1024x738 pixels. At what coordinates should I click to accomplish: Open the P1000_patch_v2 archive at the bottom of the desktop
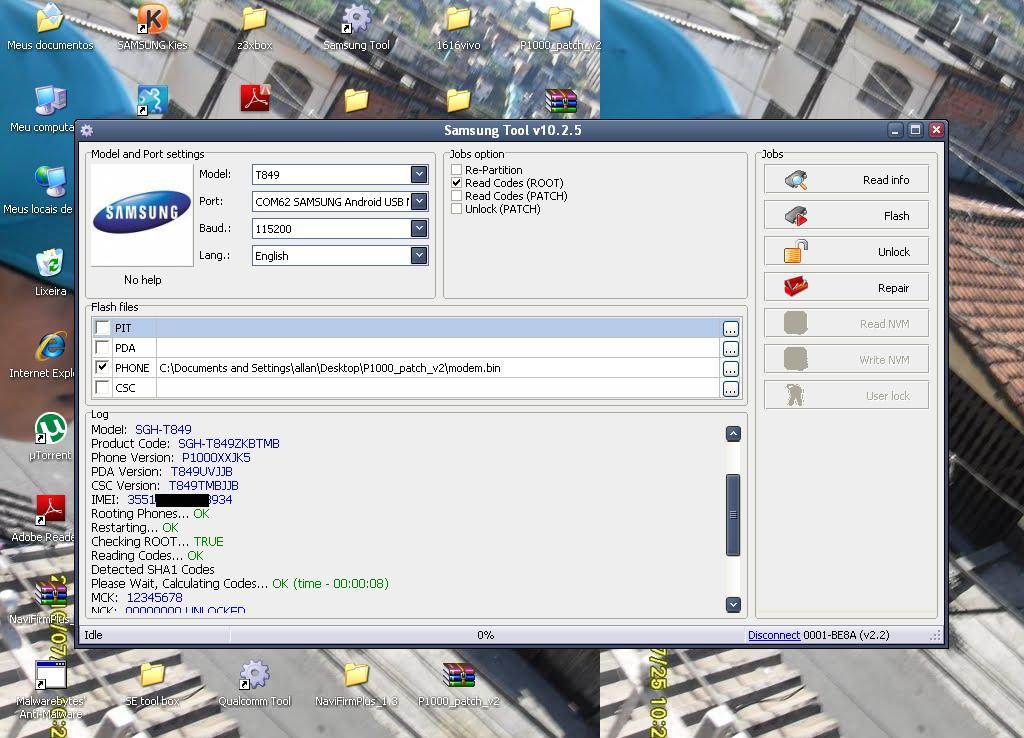[458, 683]
